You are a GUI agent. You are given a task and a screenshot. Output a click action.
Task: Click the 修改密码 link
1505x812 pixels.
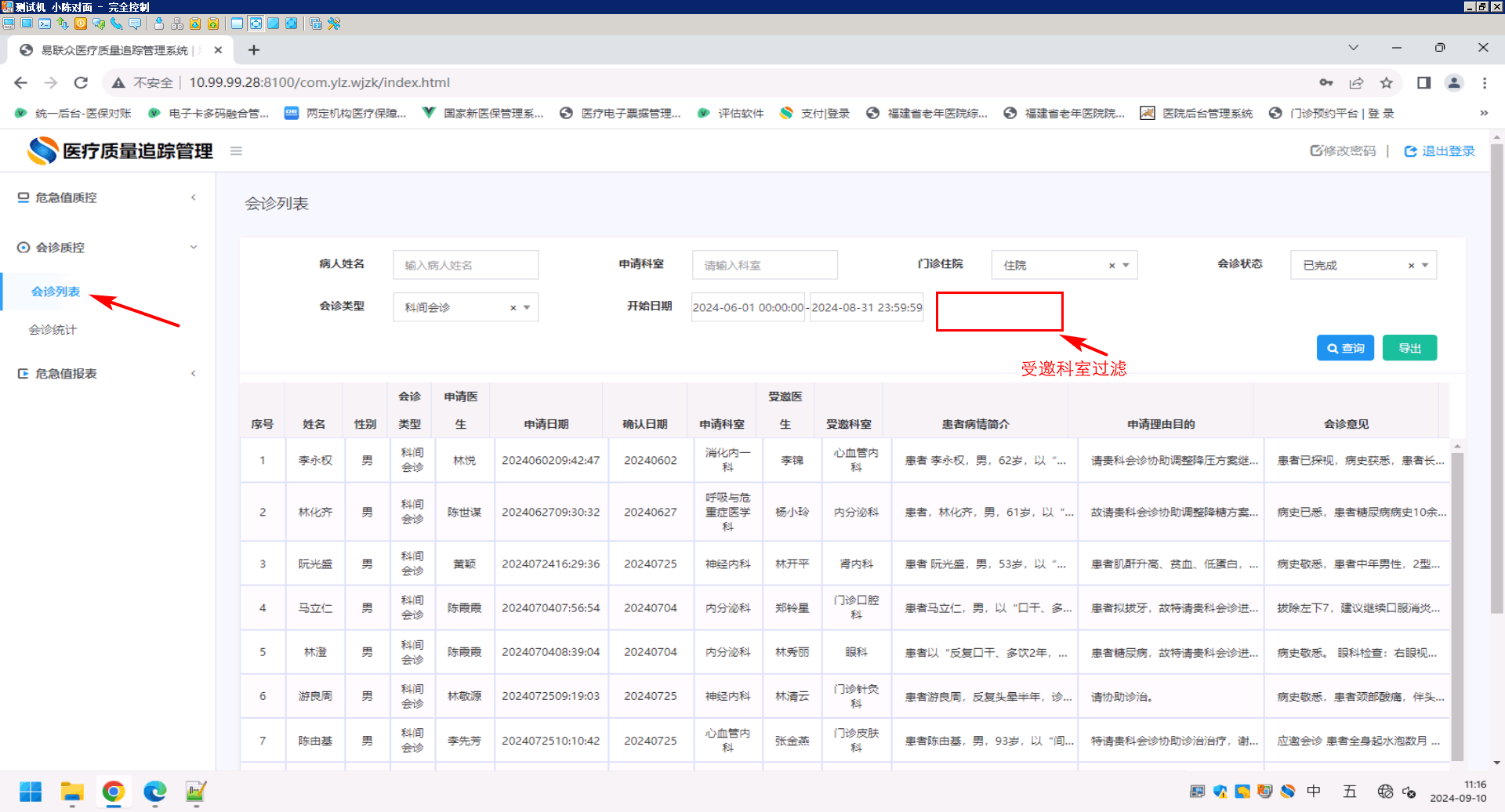[1343, 150]
